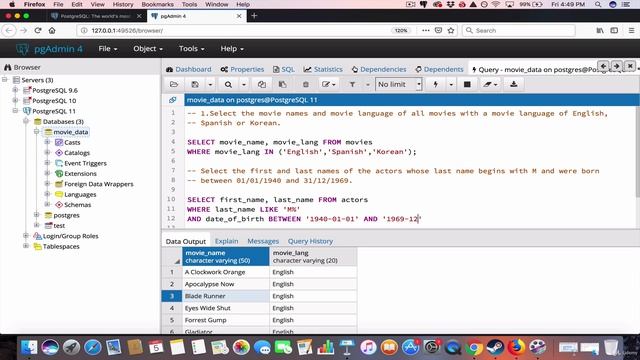The width and height of the screenshot is (640, 360).
Task: Open the pgAdmin Tools menu
Action: [191, 49]
